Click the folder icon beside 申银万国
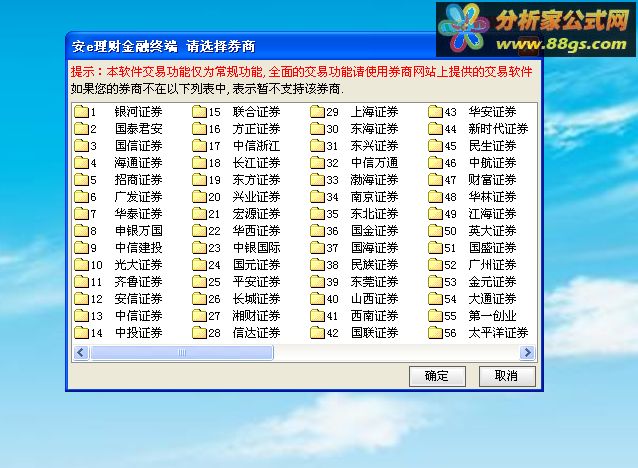This screenshot has width=638, height=468. [81, 231]
